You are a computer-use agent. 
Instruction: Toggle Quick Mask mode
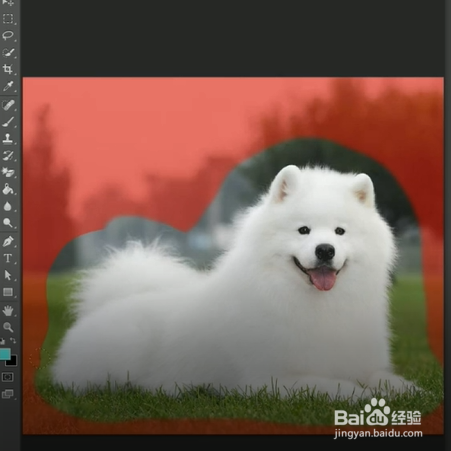pos(8,377)
